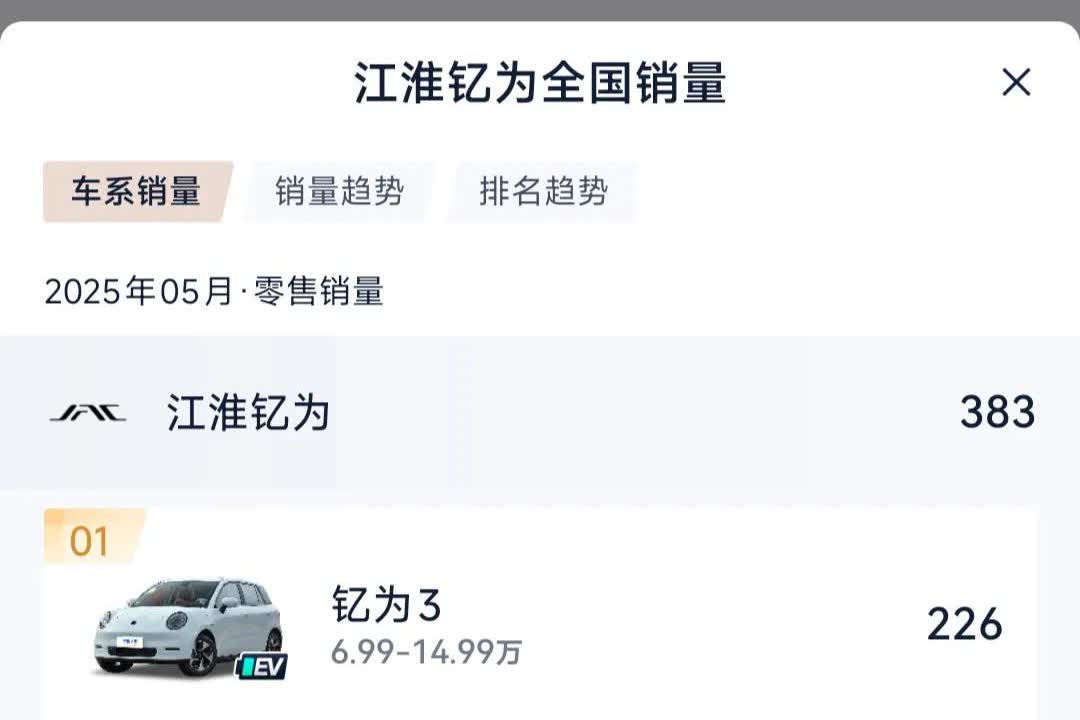Click the 钇为3 model name
Screen dimensions: 1080x720
(x=386, y=604)
